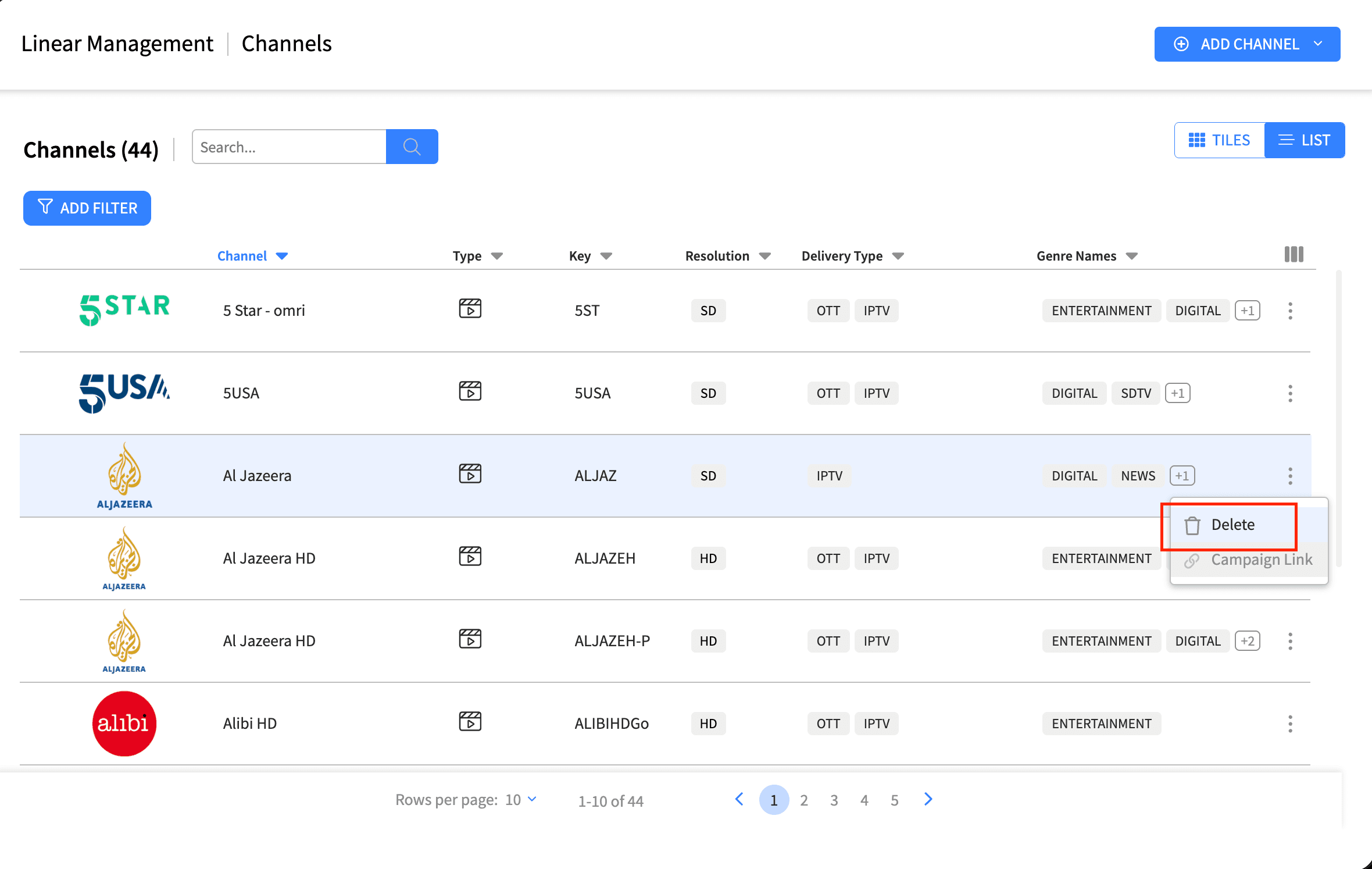
Task: Click the ADD FILTER button
Action: tap(87, 208)
